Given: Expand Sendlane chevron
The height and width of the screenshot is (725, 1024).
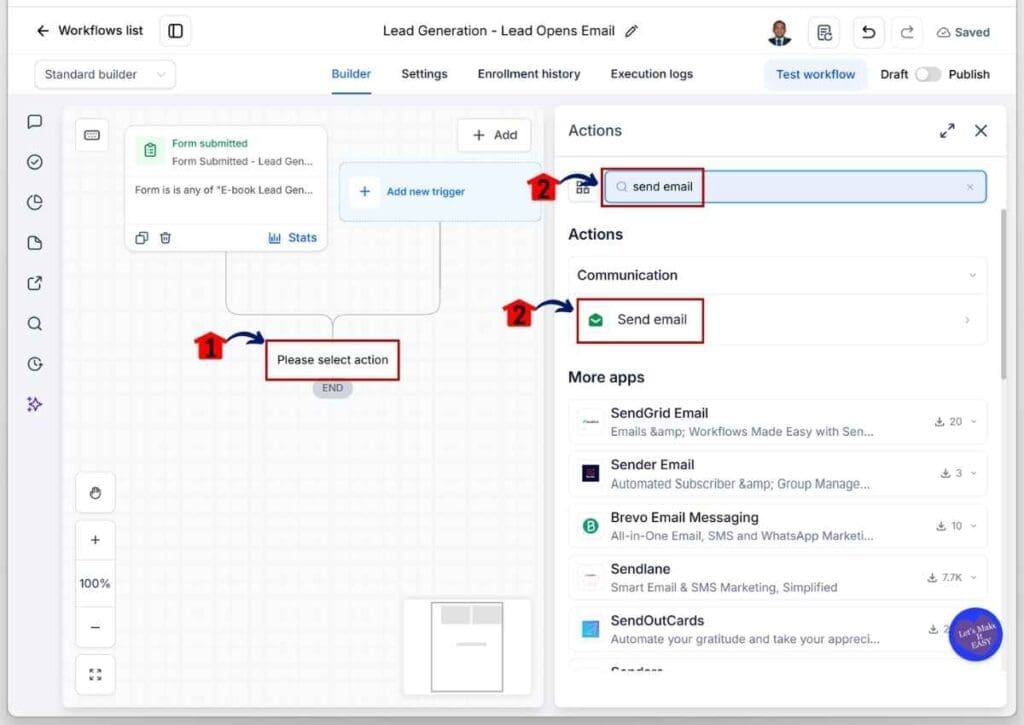Looking at the screenshot, I should tap(973, 577).
